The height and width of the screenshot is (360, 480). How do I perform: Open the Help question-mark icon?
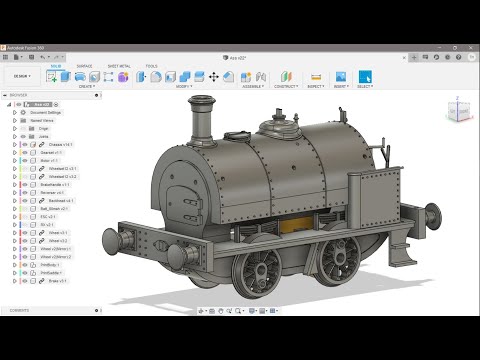tap(459, 57)
